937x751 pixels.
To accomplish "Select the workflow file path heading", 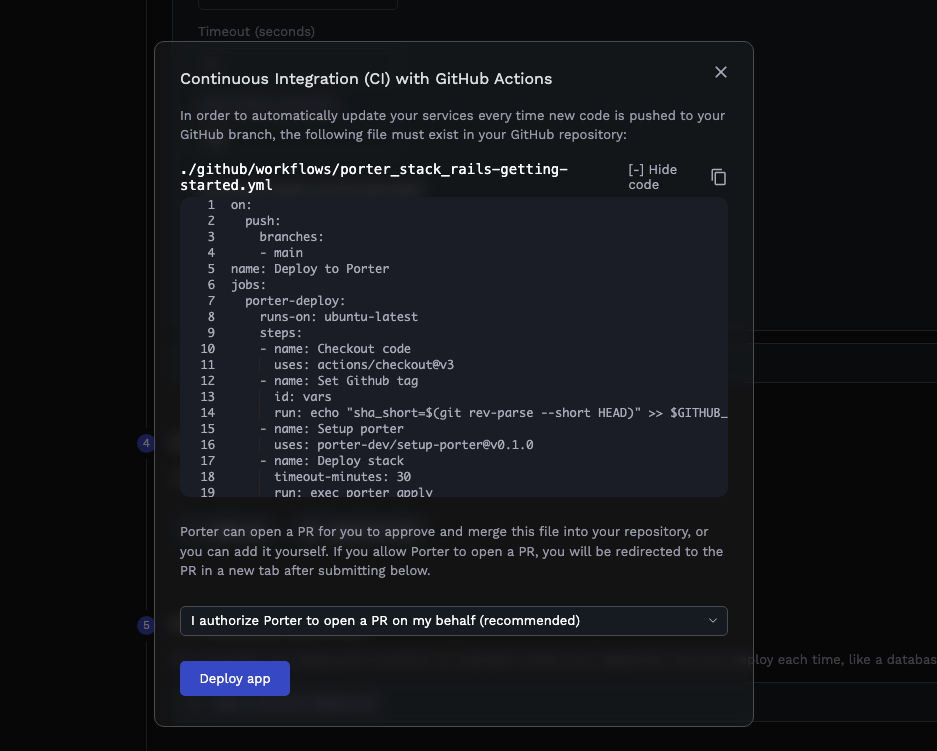I will point(373,177).
